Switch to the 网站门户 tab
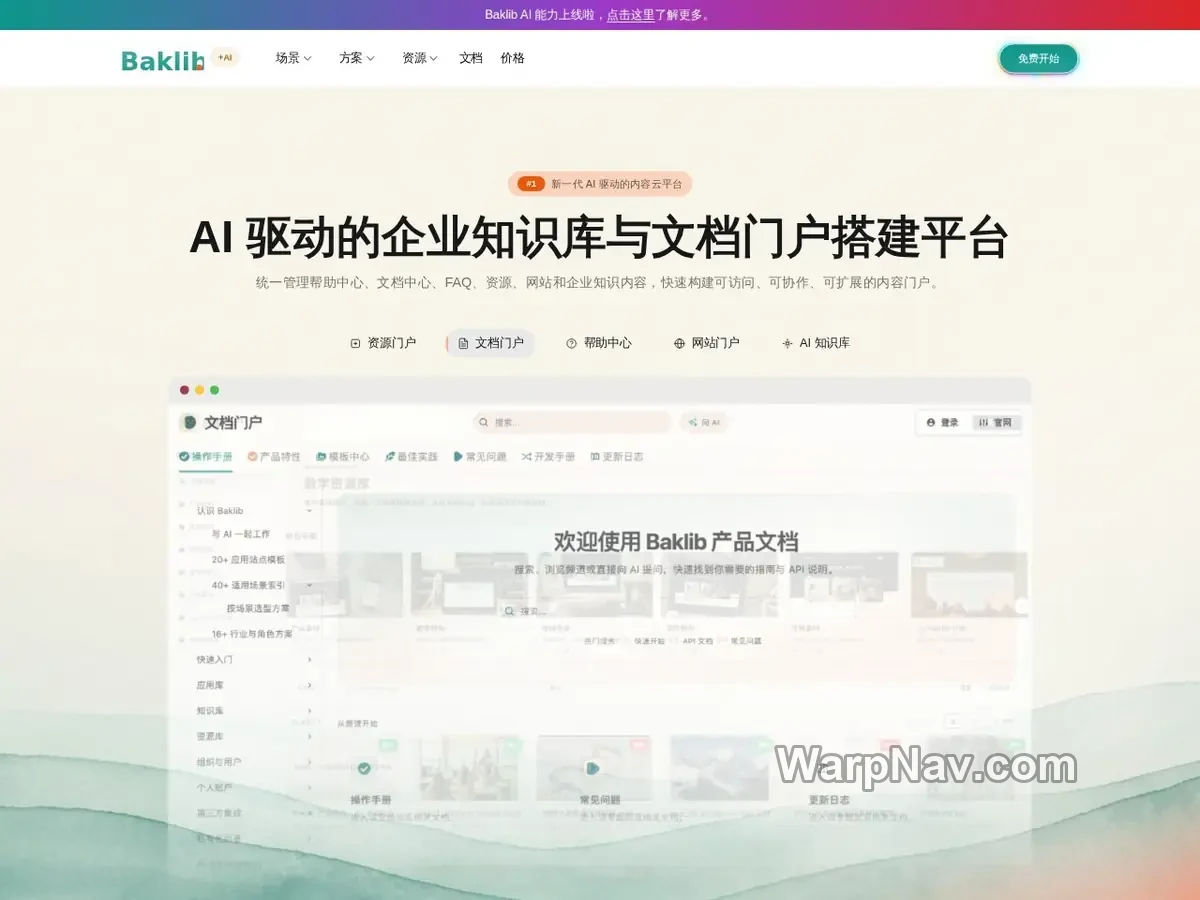1200x900 pixels. coord(707,343)
